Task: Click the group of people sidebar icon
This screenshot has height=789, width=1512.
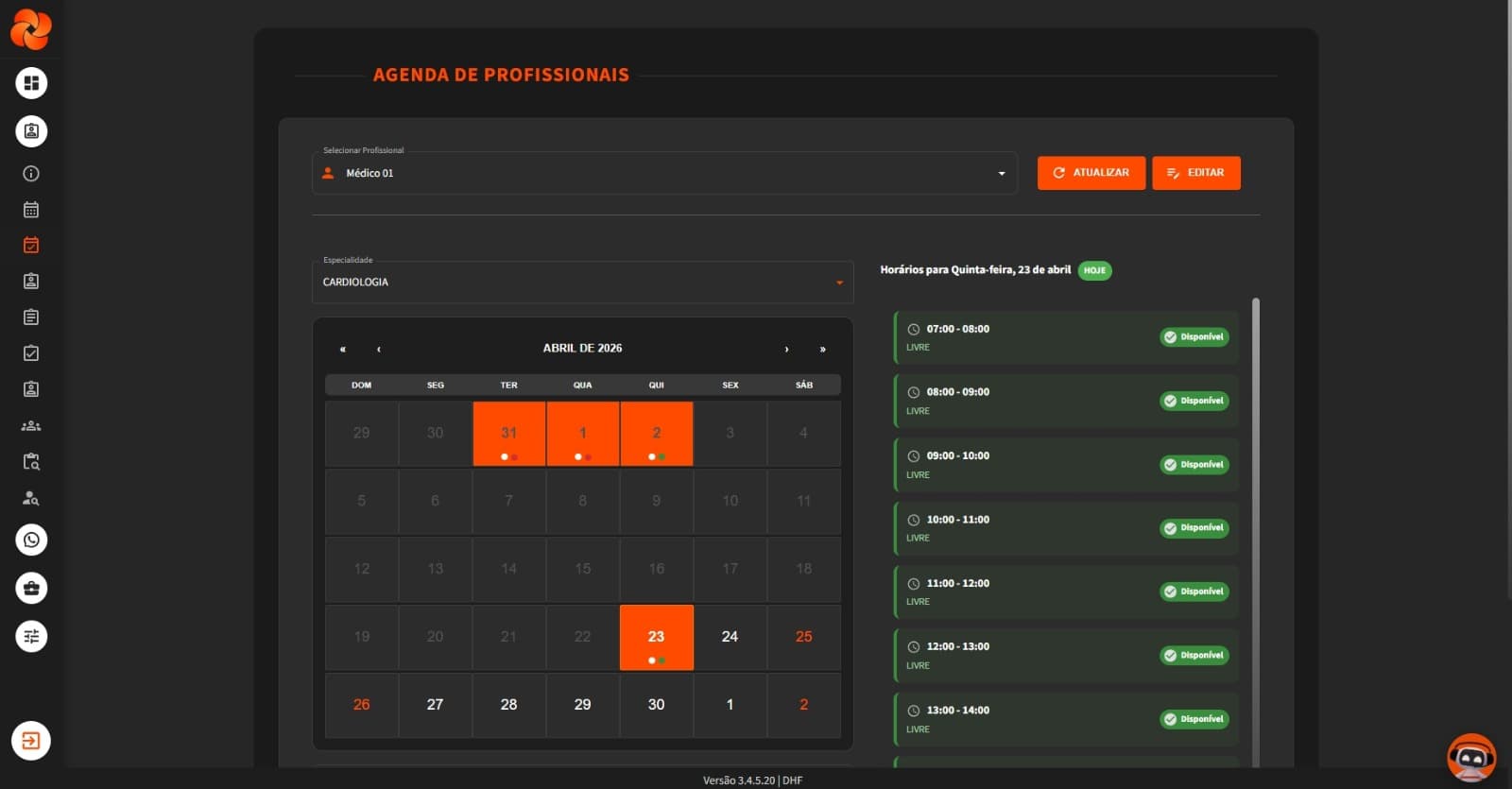Action: [x=31, y=426]
